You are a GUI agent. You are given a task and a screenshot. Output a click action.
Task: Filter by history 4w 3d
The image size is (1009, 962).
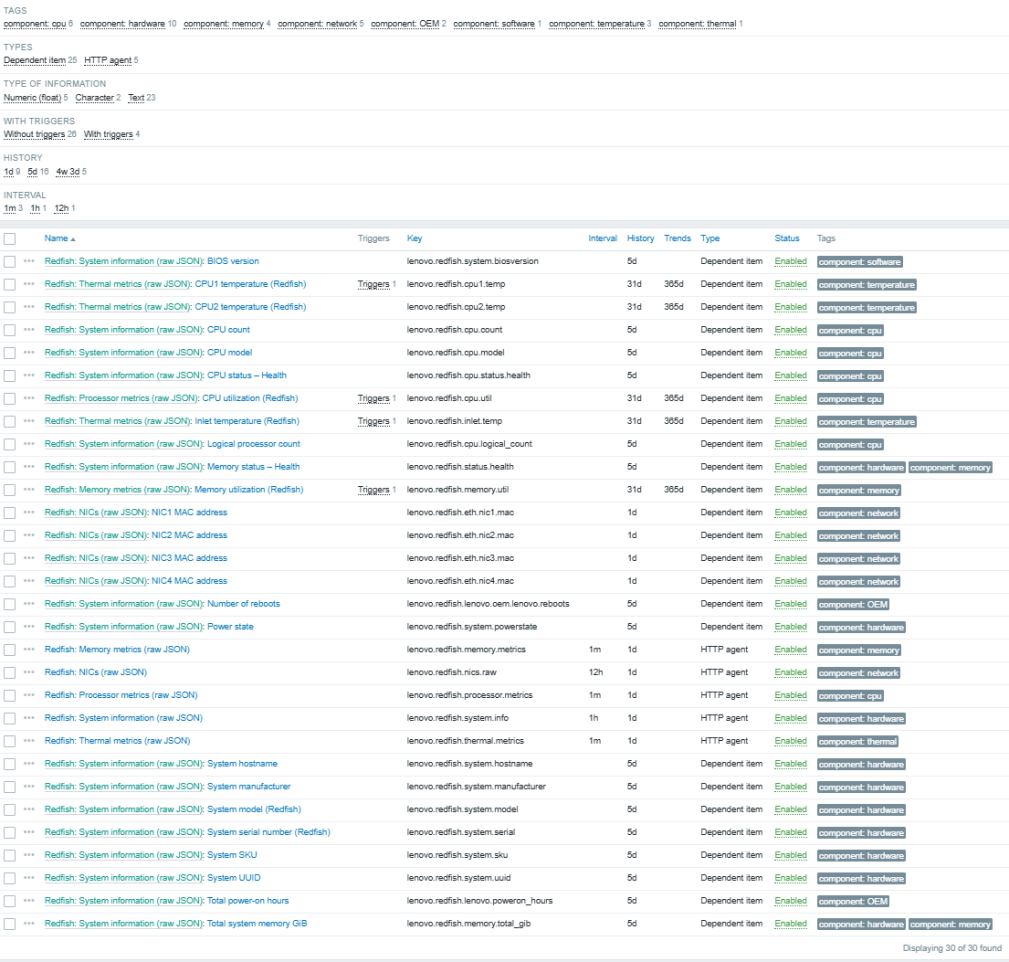(x=68, y=172)
